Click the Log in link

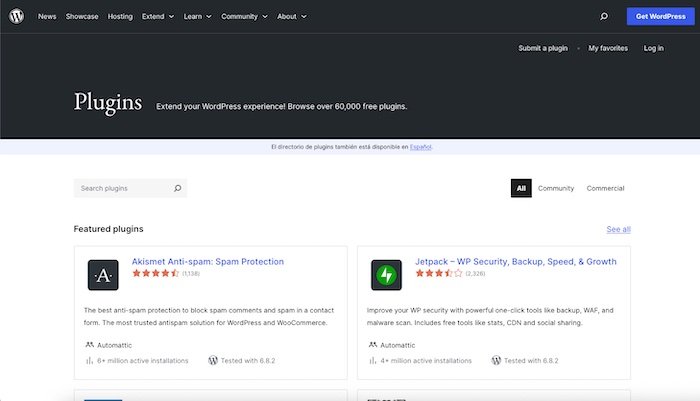click(x=654, y=48)
